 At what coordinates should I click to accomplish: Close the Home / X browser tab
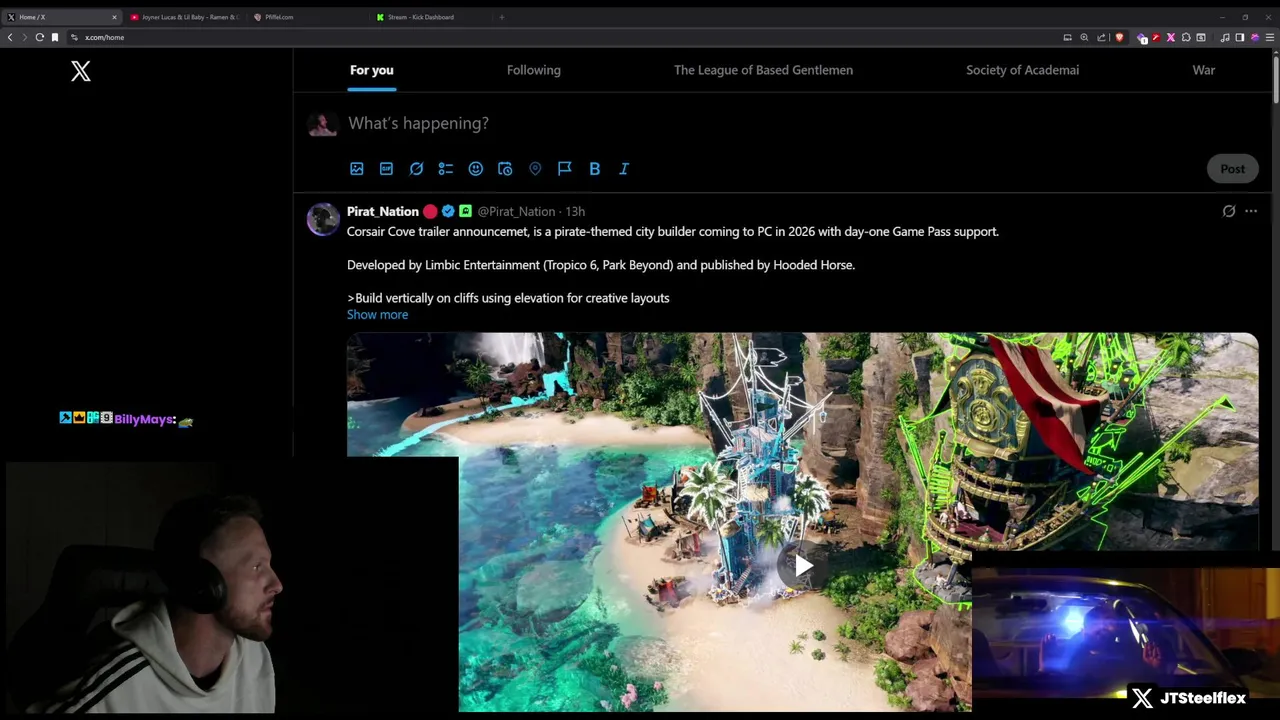[x=114, y=17]
